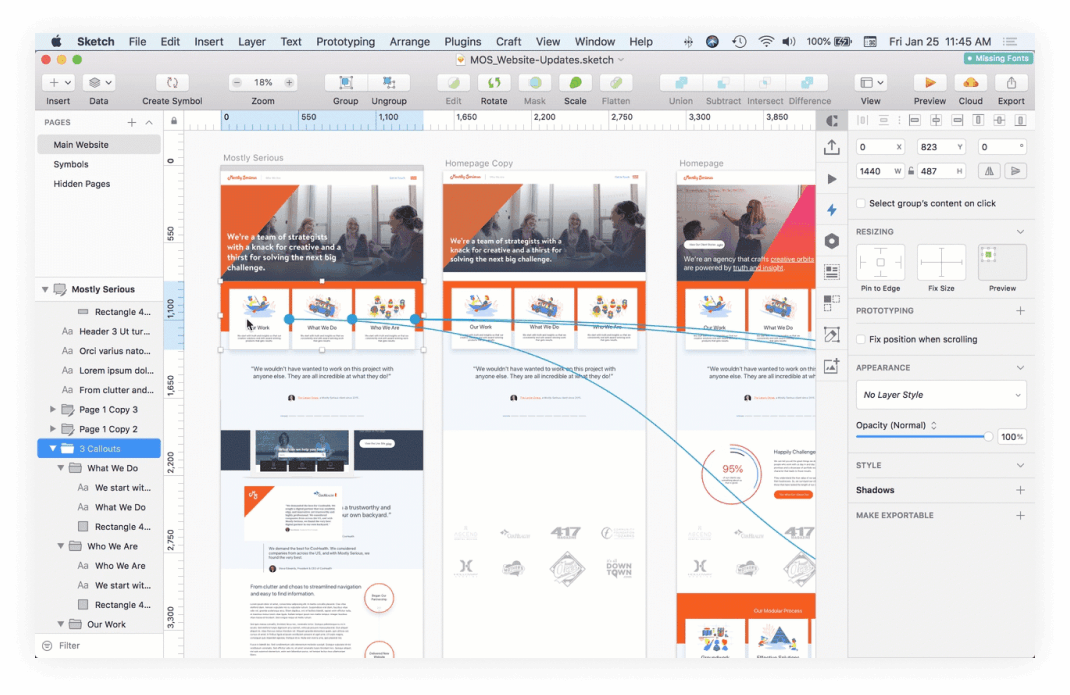Click the upload share icon in side strip
The image size is (1070, 695).
pyautogui.click(x=831, y=147)
